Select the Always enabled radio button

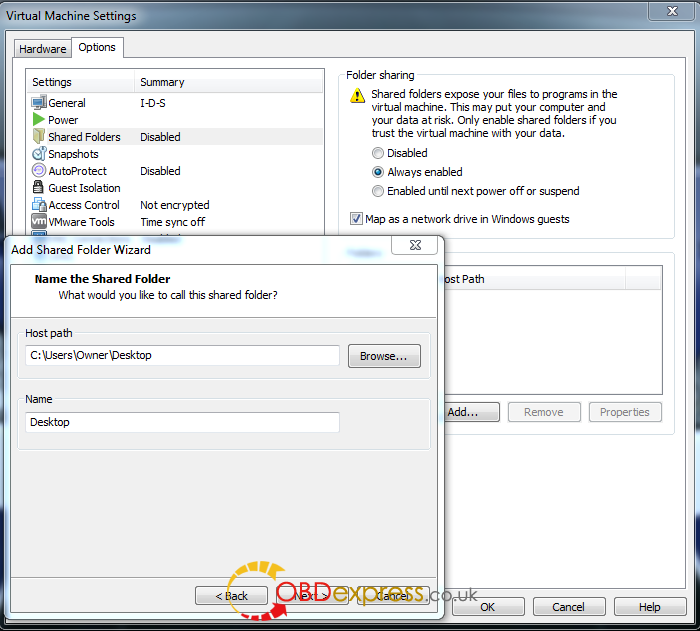[378, 172]
